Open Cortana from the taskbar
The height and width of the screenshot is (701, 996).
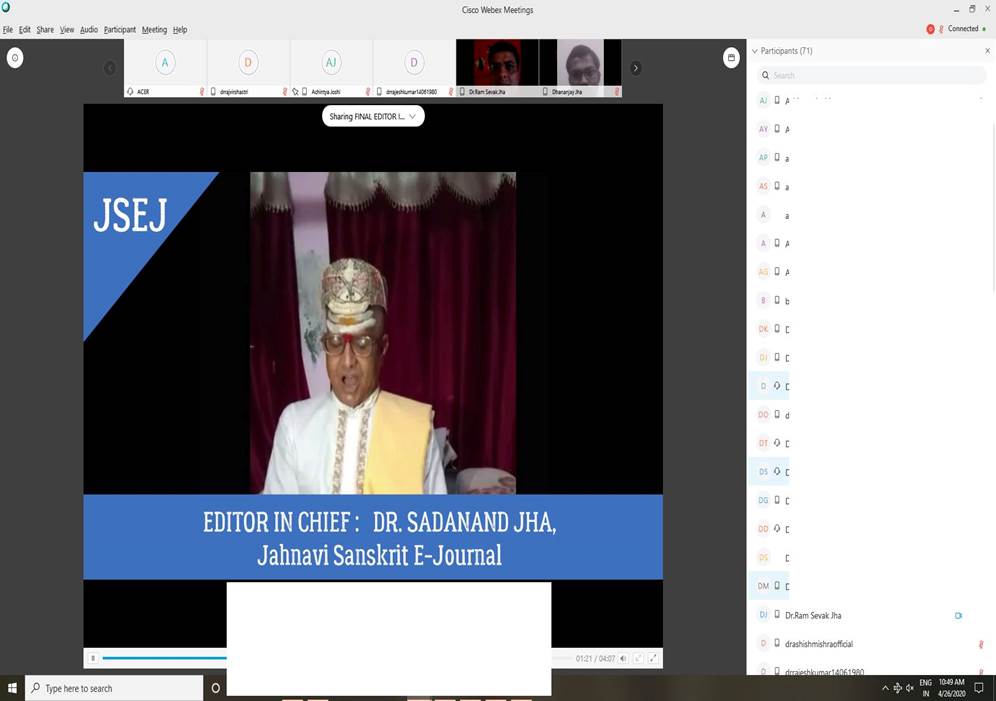pyautogui.click(x=215, y=688)
